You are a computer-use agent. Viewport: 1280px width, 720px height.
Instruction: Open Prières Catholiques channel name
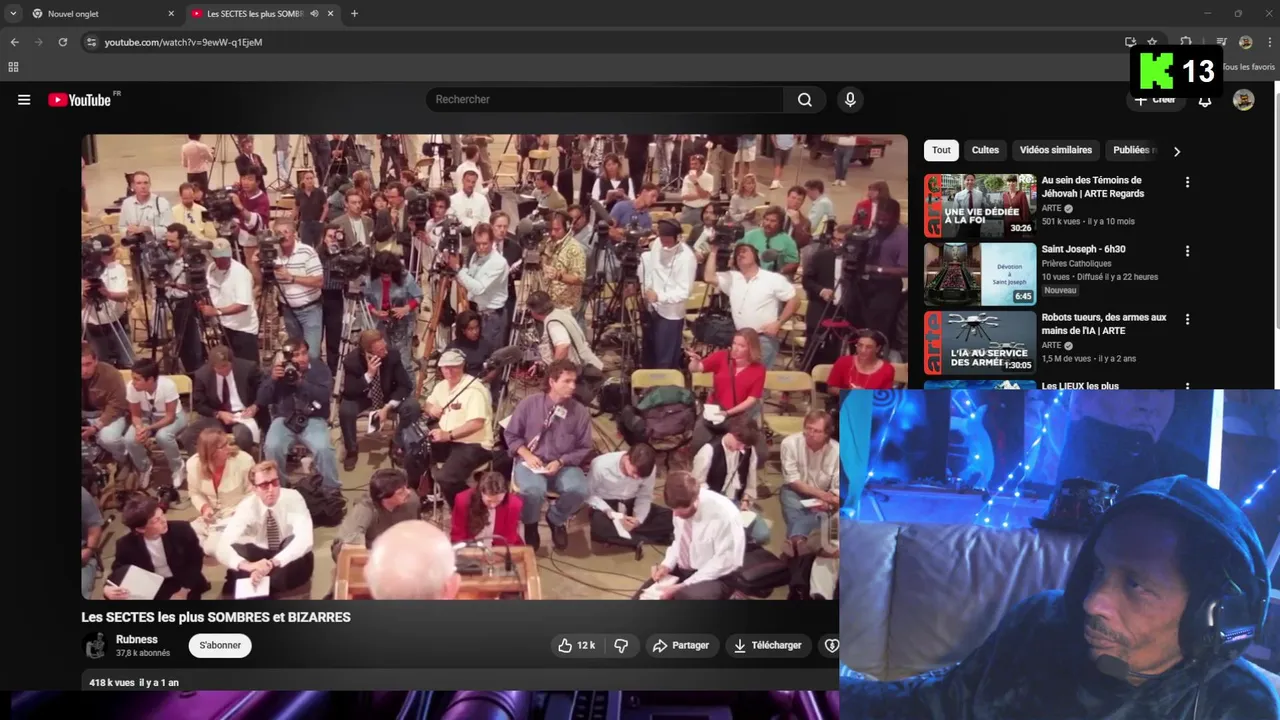tap(1076, 264)
